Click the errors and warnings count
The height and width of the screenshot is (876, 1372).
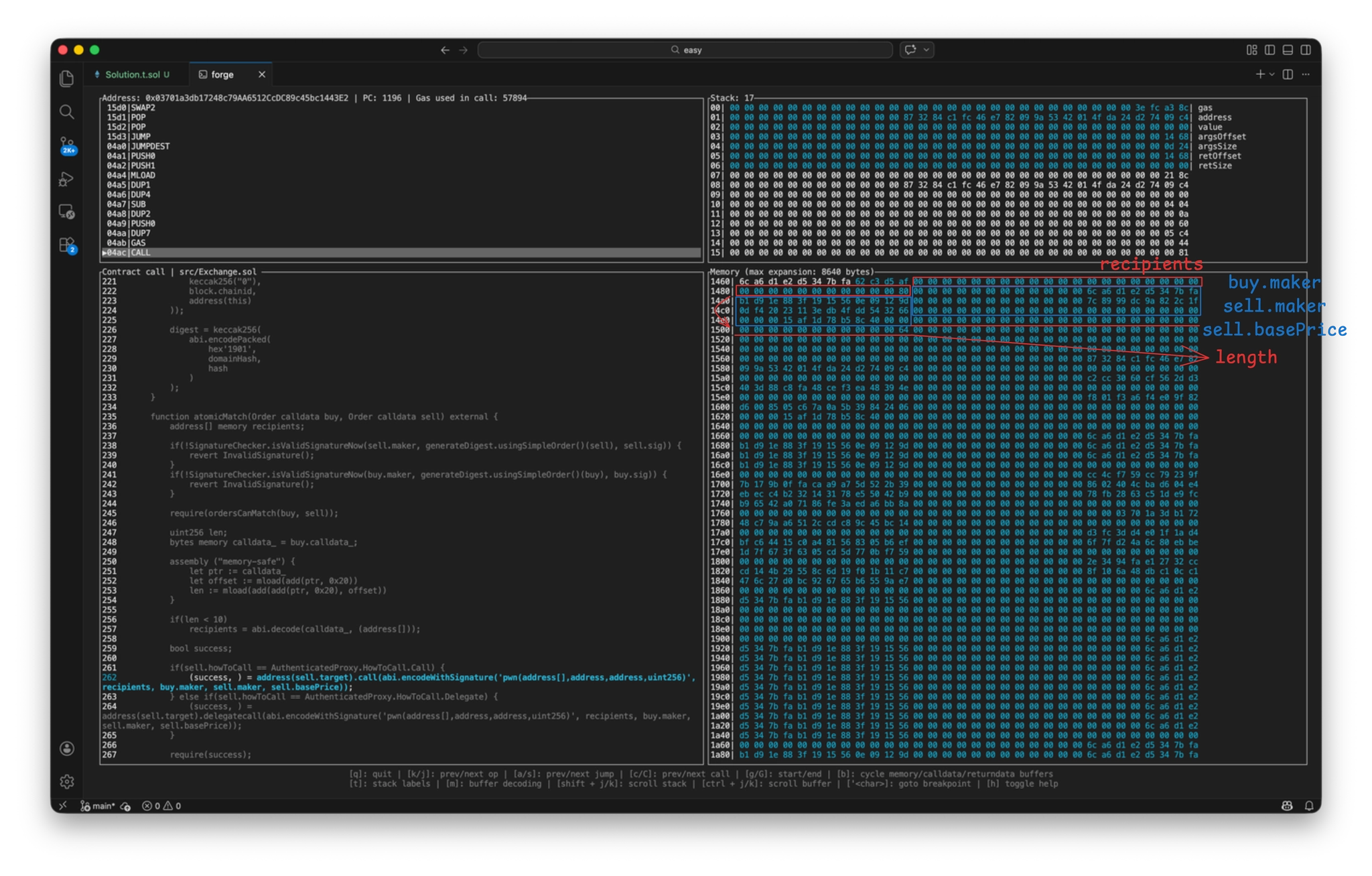161,806
